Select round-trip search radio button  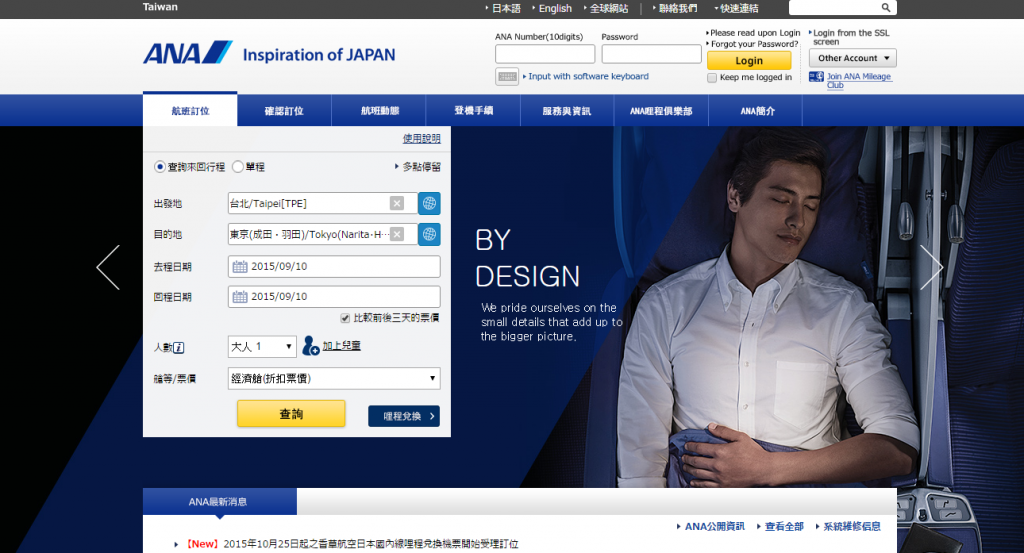click(x=159, y=166)
